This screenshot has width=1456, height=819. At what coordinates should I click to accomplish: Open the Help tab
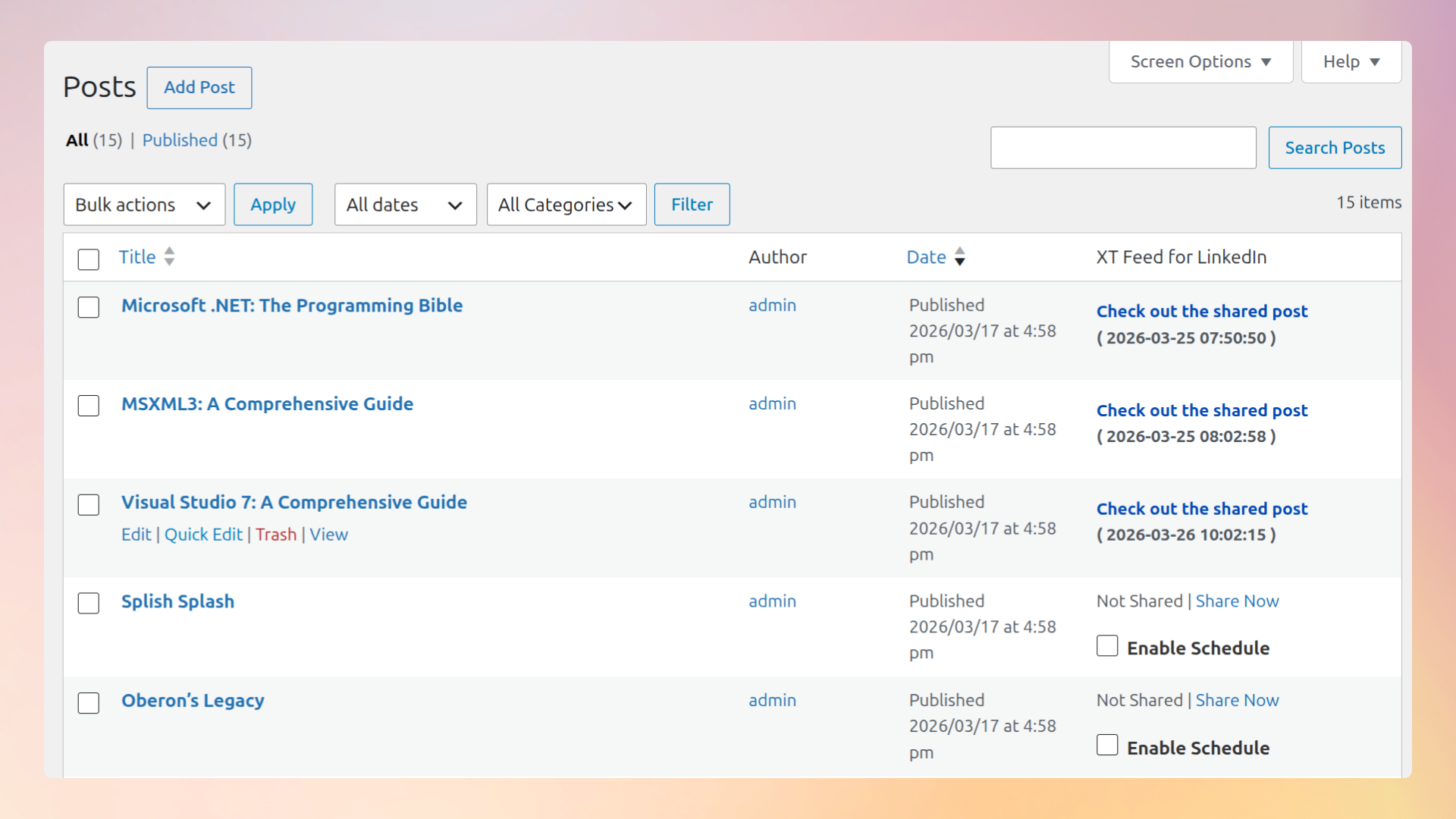point(1351,62)
